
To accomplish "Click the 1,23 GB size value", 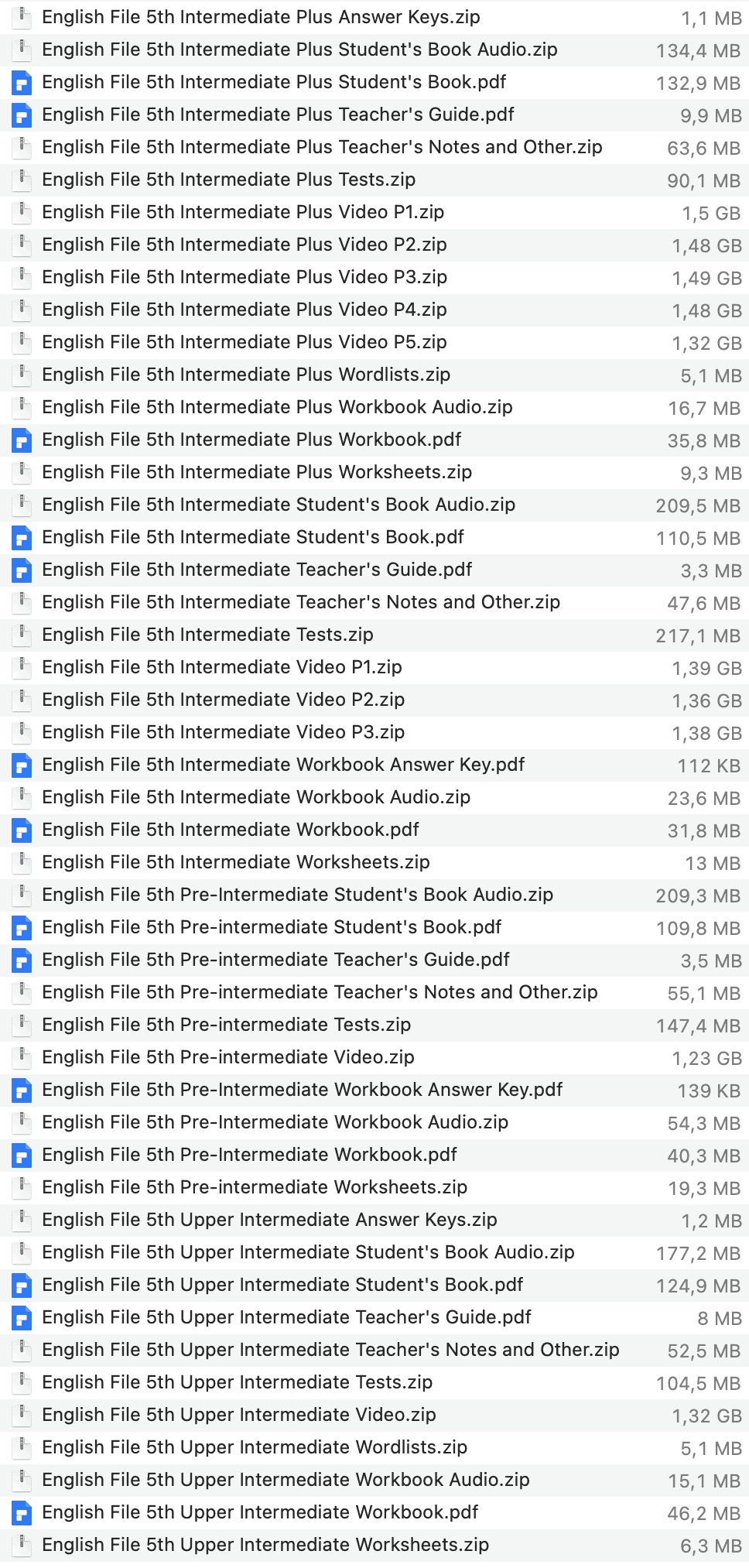I will tap(707, 1059).
